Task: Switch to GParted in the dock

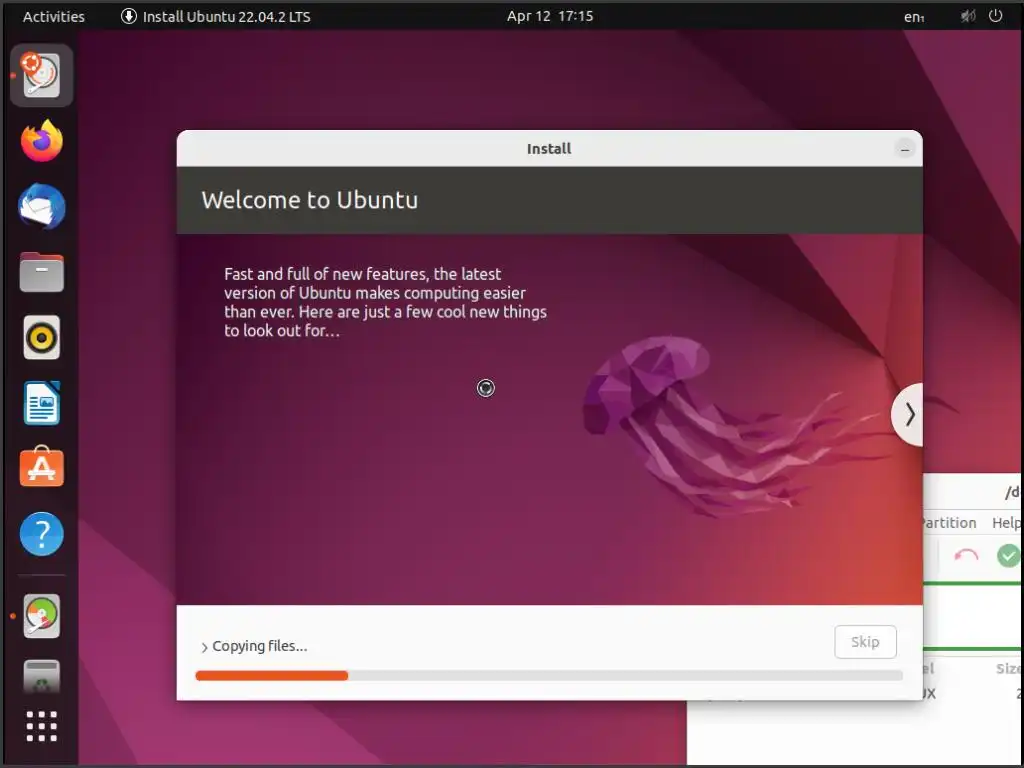Action: tap(42, 615)
